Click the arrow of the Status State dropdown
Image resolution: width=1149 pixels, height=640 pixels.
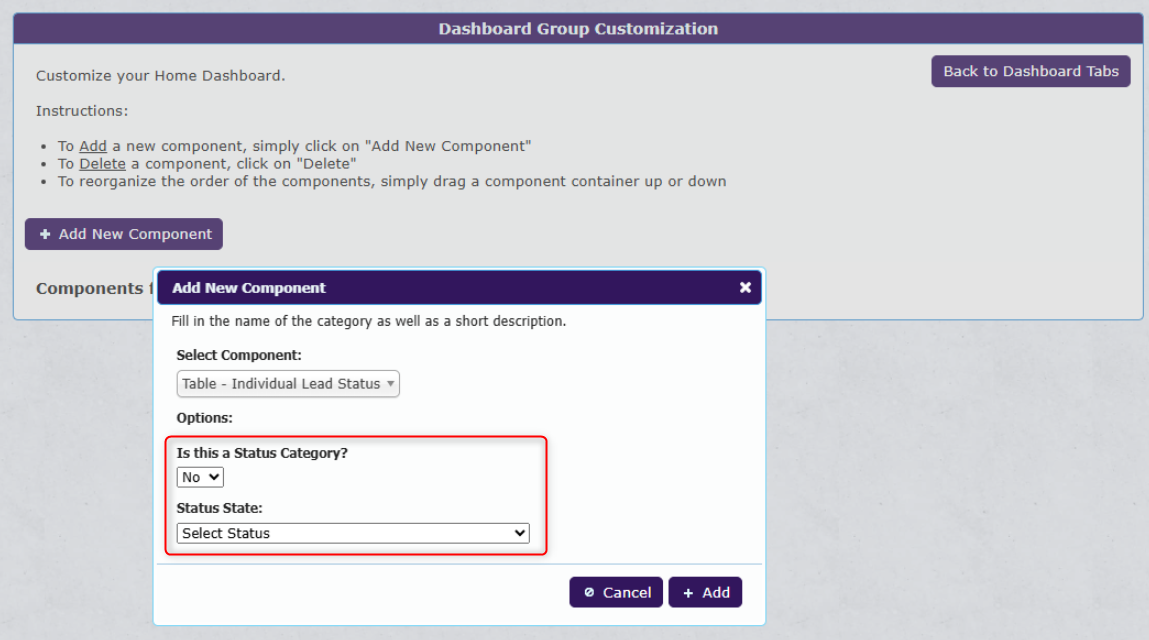point(520,533)
